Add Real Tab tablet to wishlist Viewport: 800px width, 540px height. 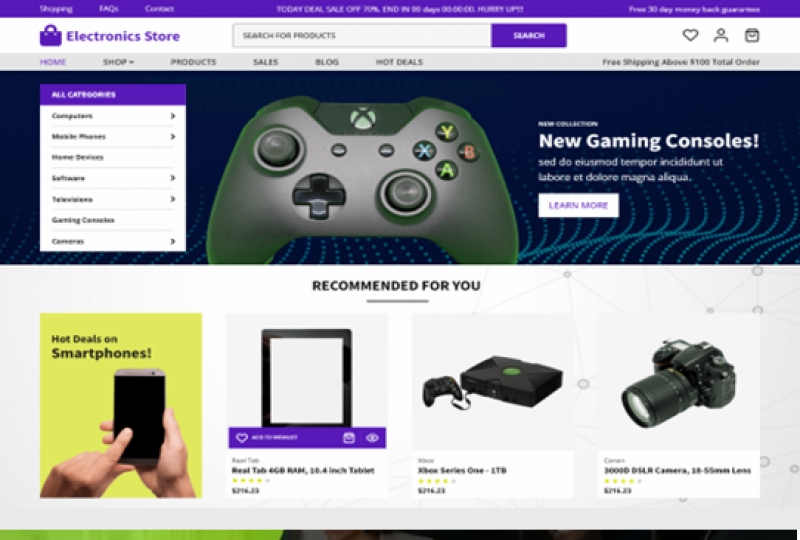[266, 437]
